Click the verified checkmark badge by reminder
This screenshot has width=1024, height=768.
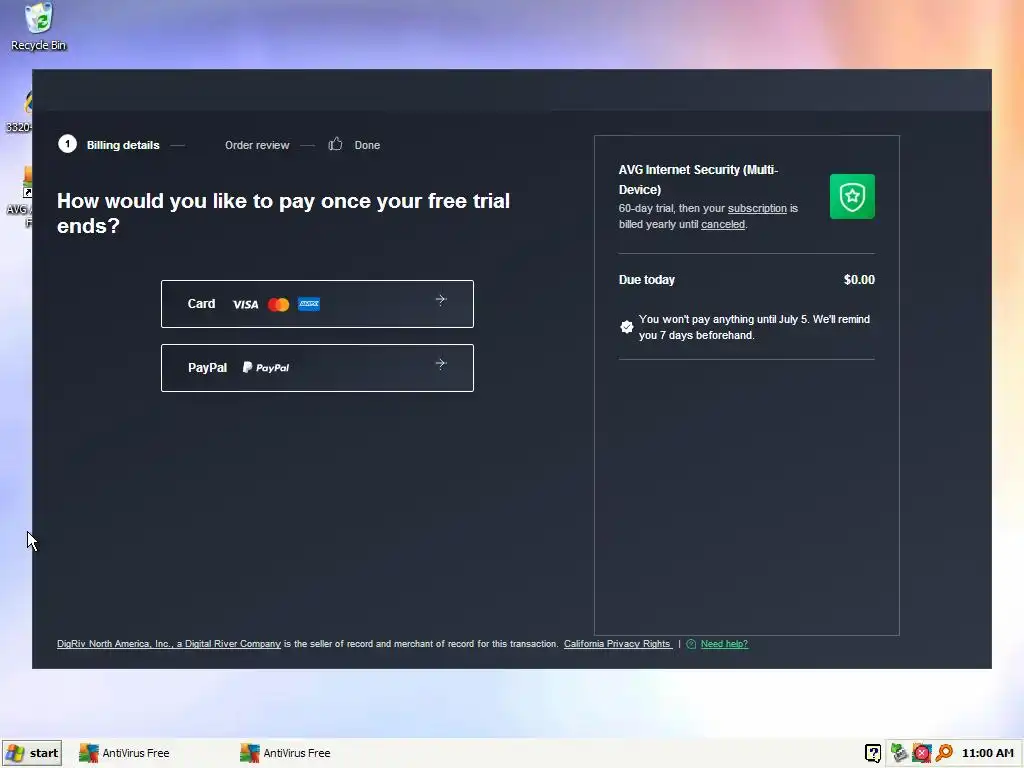(x=626, y=327)
